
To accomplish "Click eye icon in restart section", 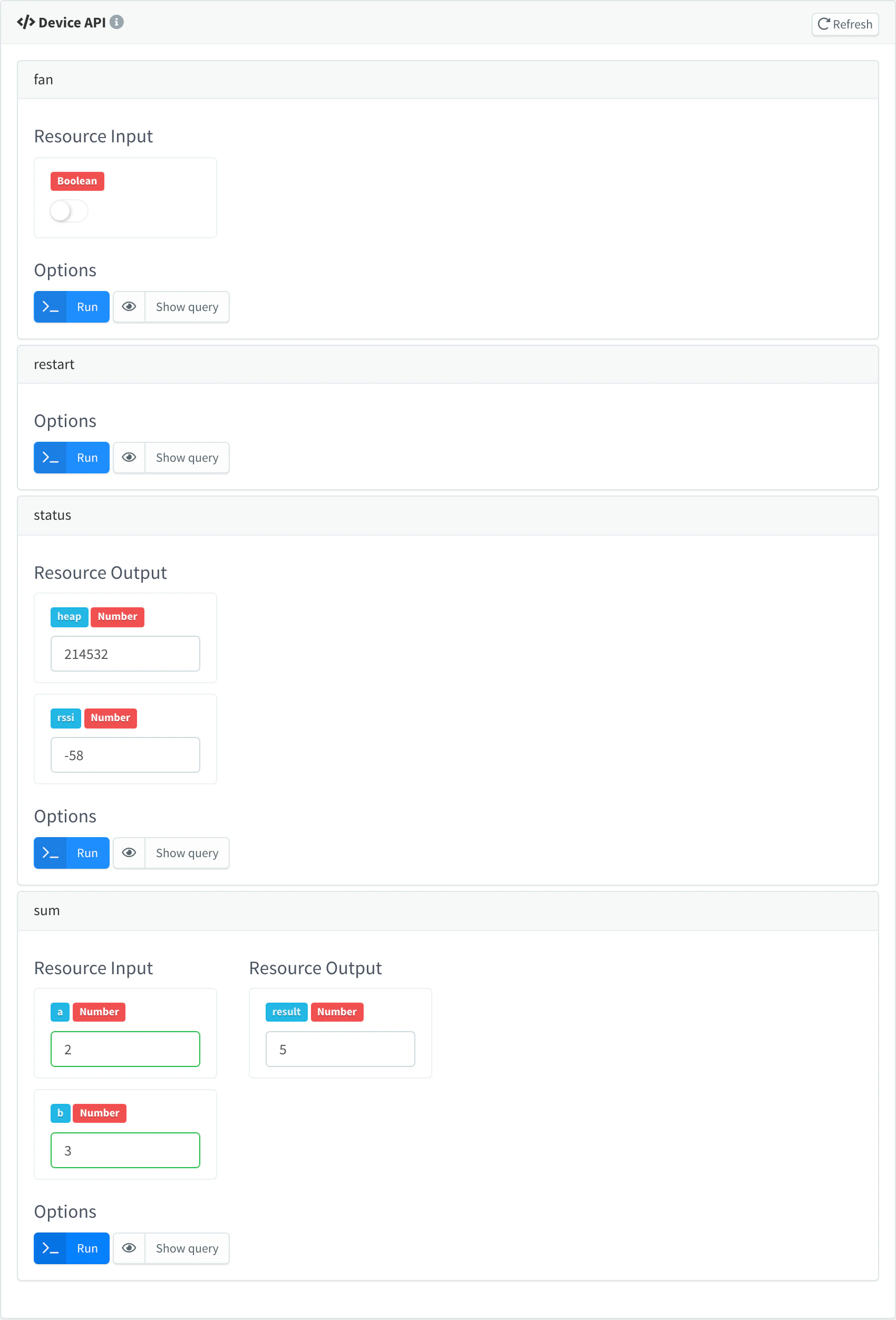I will click(x=129, y=458).
